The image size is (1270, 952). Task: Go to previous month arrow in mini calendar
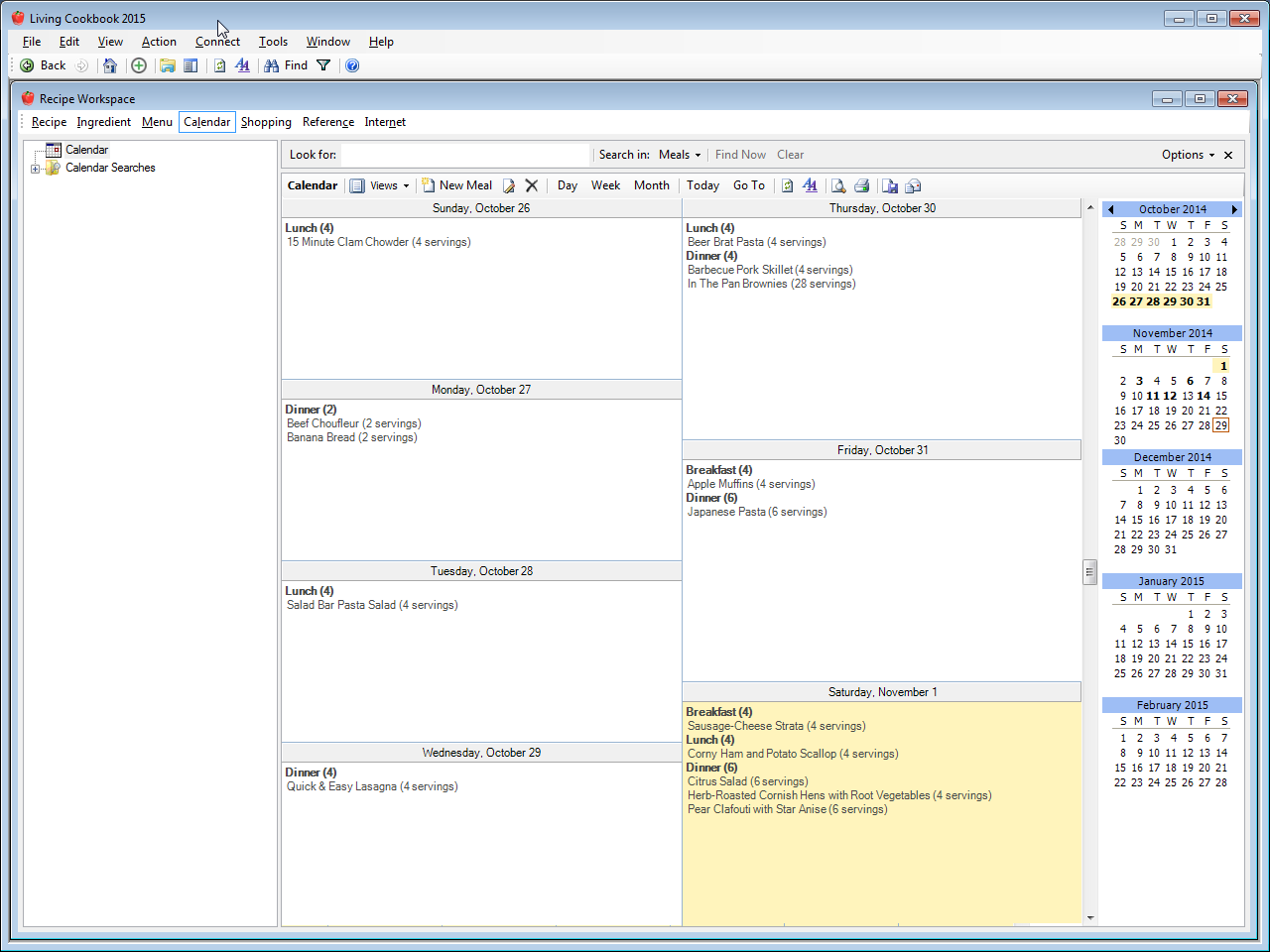pos(1110,209)
